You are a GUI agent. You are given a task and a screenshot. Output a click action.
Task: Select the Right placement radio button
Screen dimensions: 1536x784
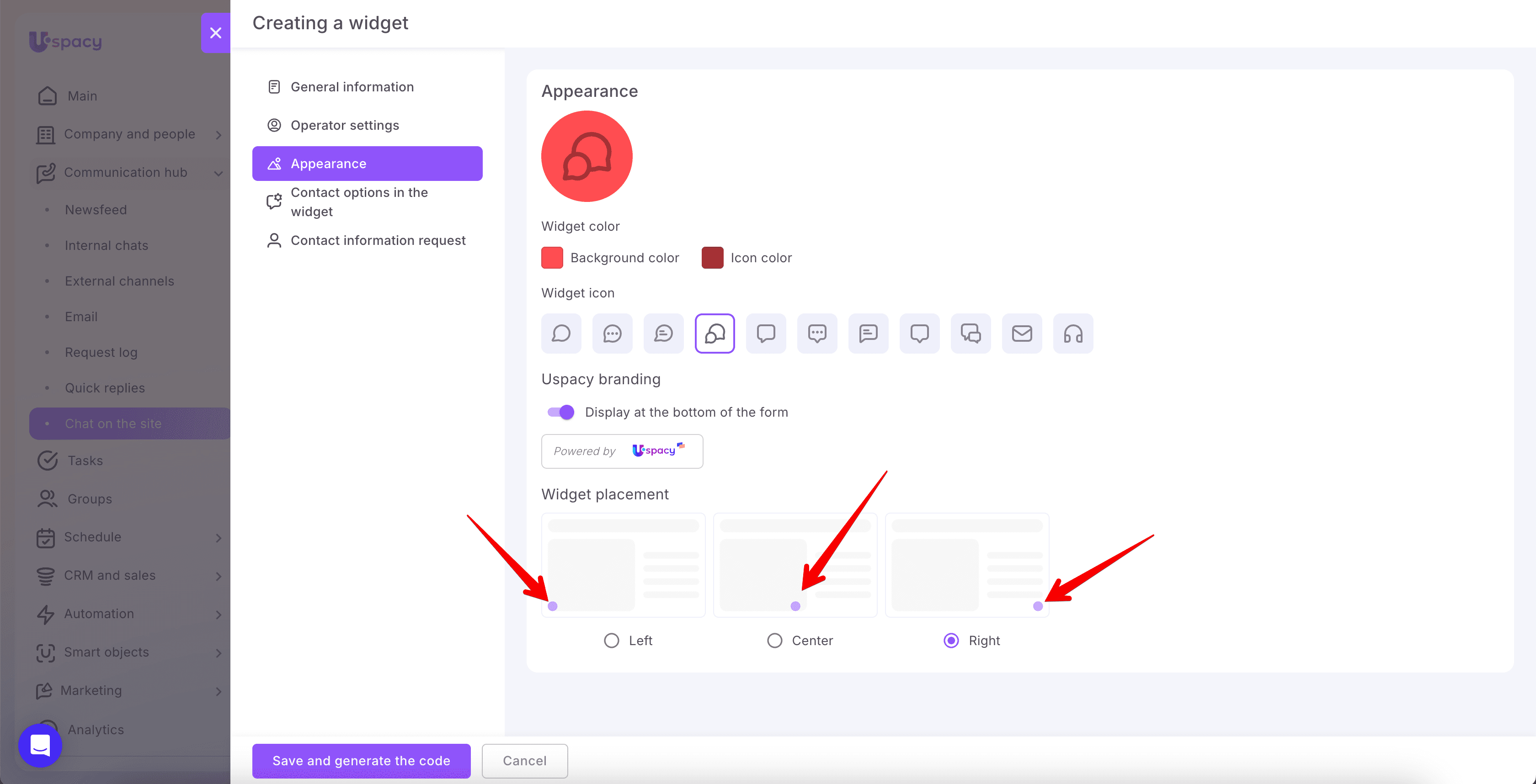coord(951,641)
